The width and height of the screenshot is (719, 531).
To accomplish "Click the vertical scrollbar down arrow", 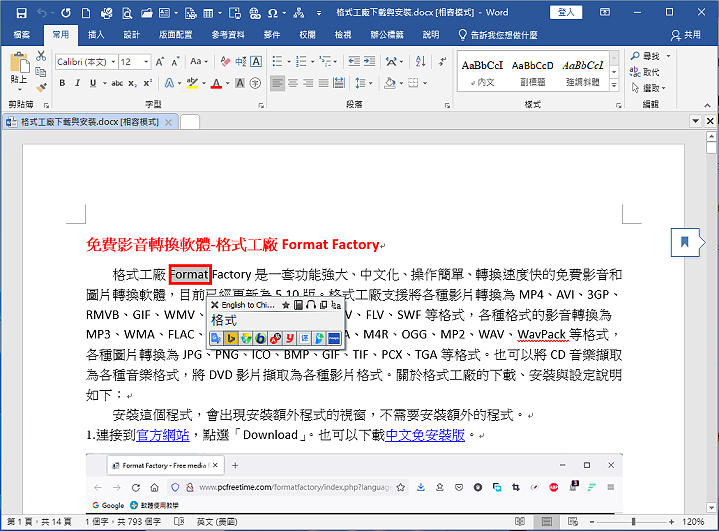I will point(711,508).
